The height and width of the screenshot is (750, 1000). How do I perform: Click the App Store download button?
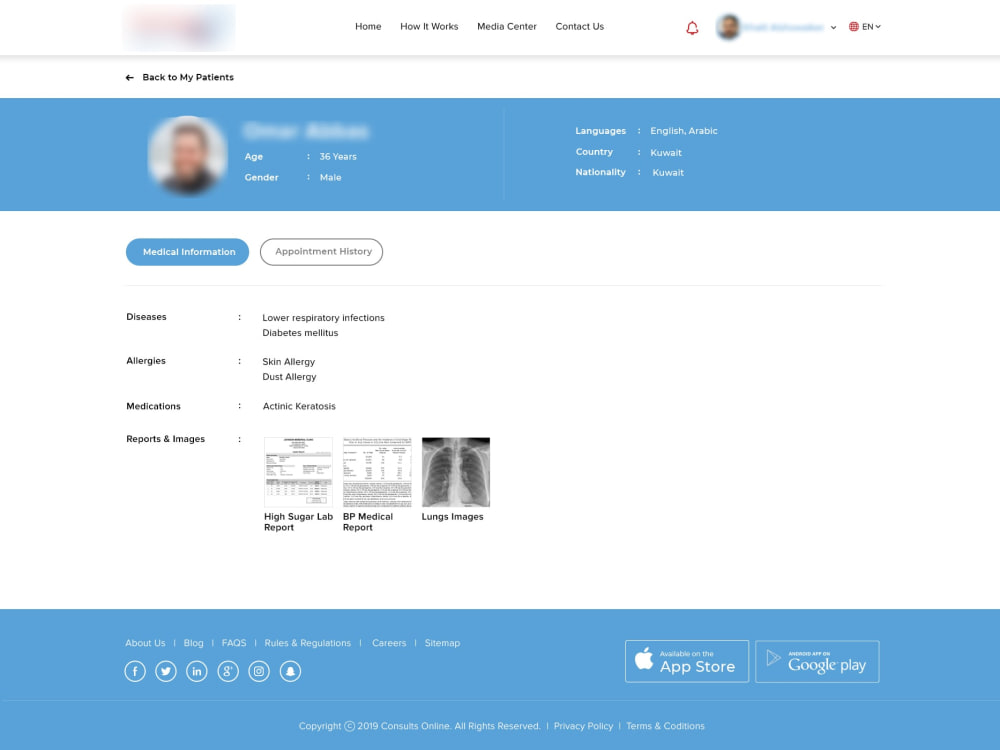[687, 661]
